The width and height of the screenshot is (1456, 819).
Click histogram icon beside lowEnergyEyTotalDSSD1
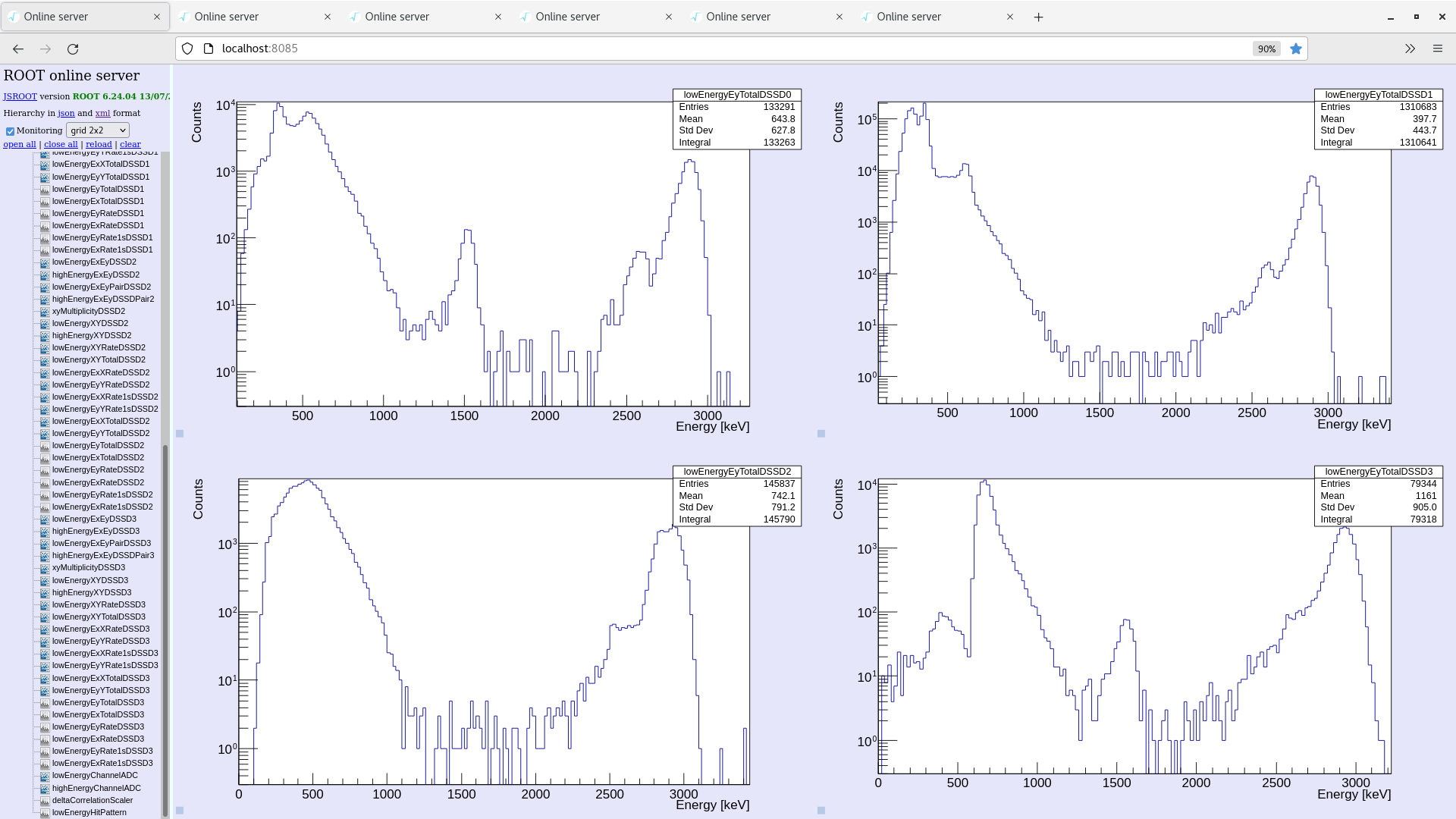[x=45, y=190]
